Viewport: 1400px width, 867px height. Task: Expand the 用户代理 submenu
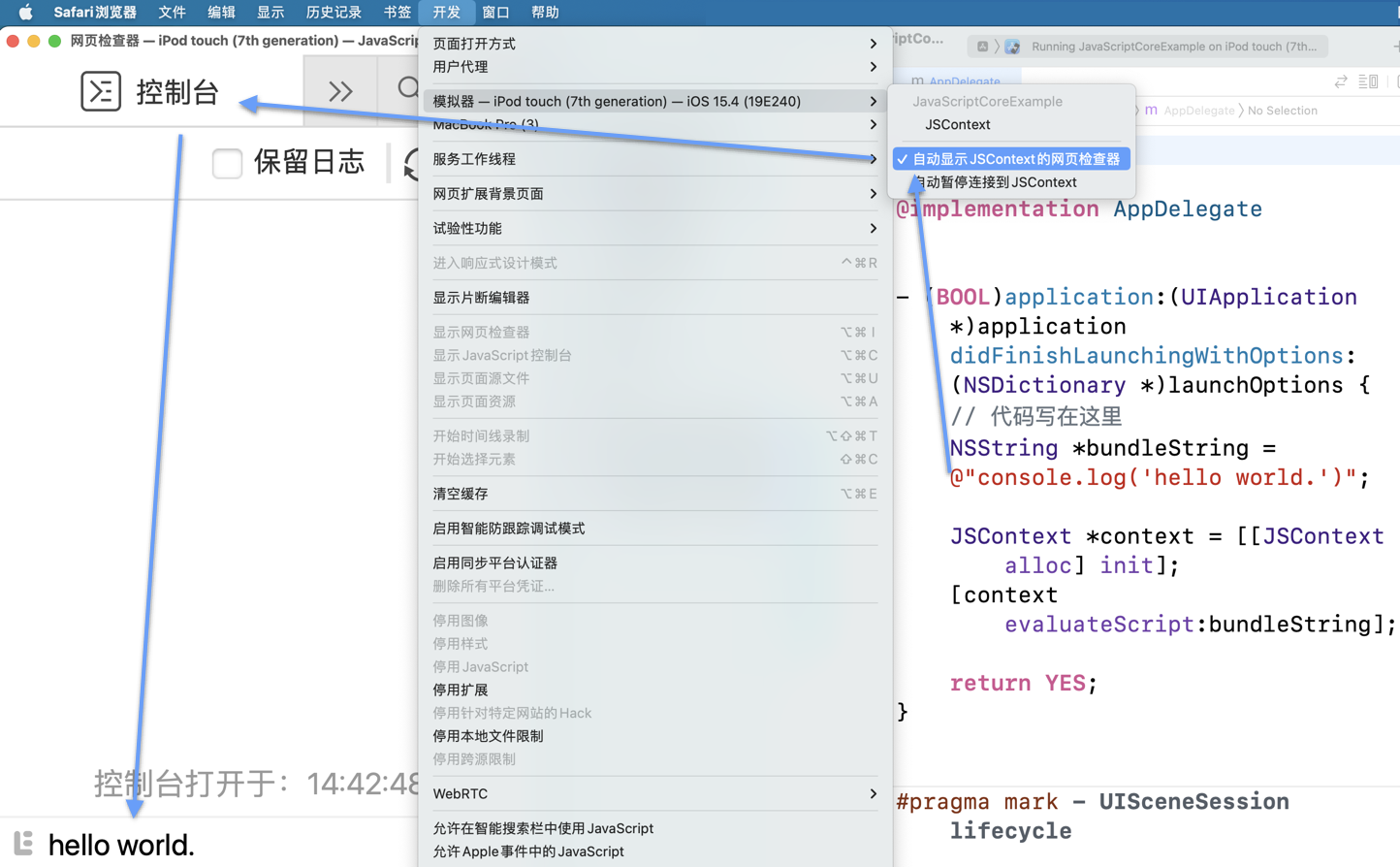(x=654, y=67)
